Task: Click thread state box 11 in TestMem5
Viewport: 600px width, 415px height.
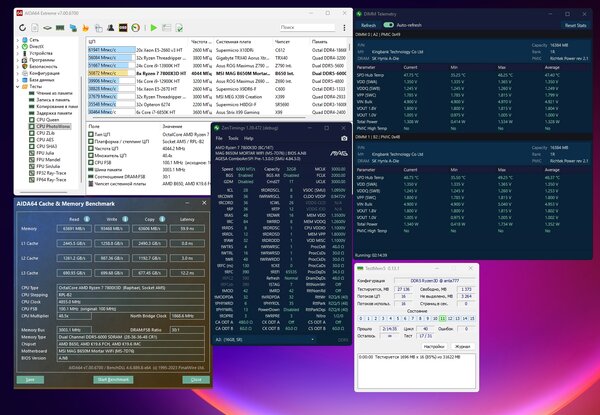Action: click(x=442, y=318)
